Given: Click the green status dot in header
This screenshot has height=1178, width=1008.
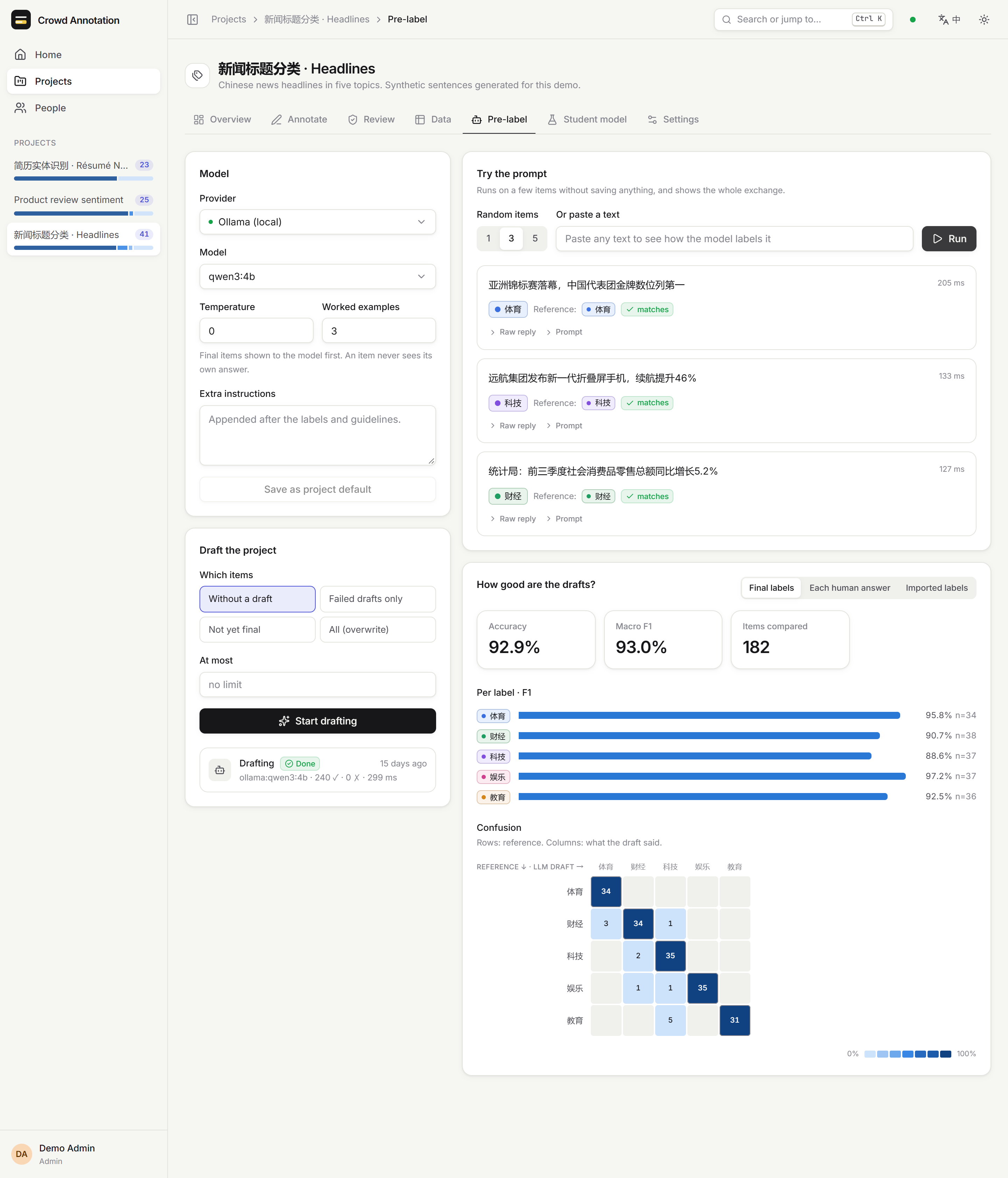Looking at the screenshot, I should (912, 19).
